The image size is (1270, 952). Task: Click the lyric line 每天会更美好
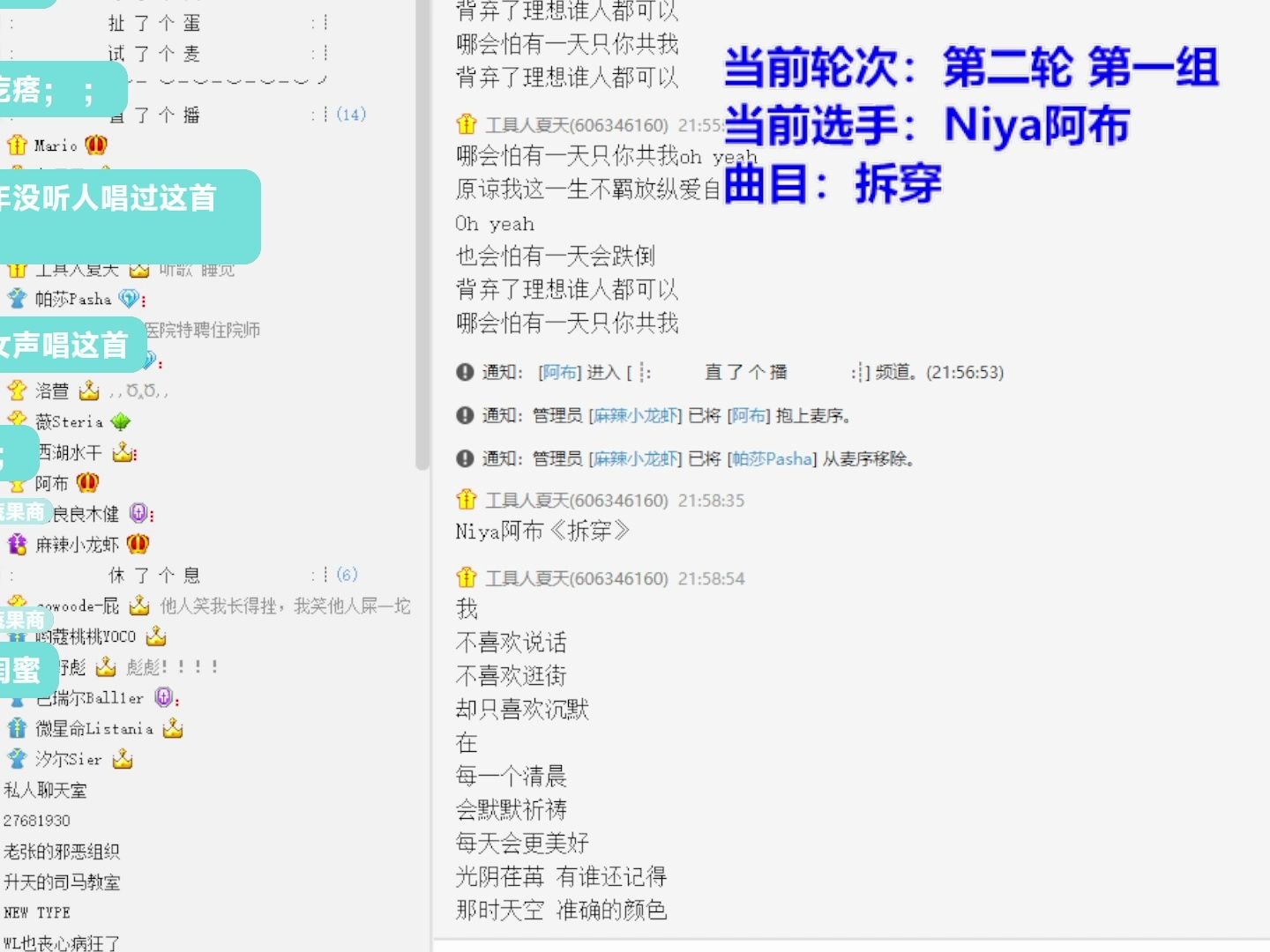(521, 843)
